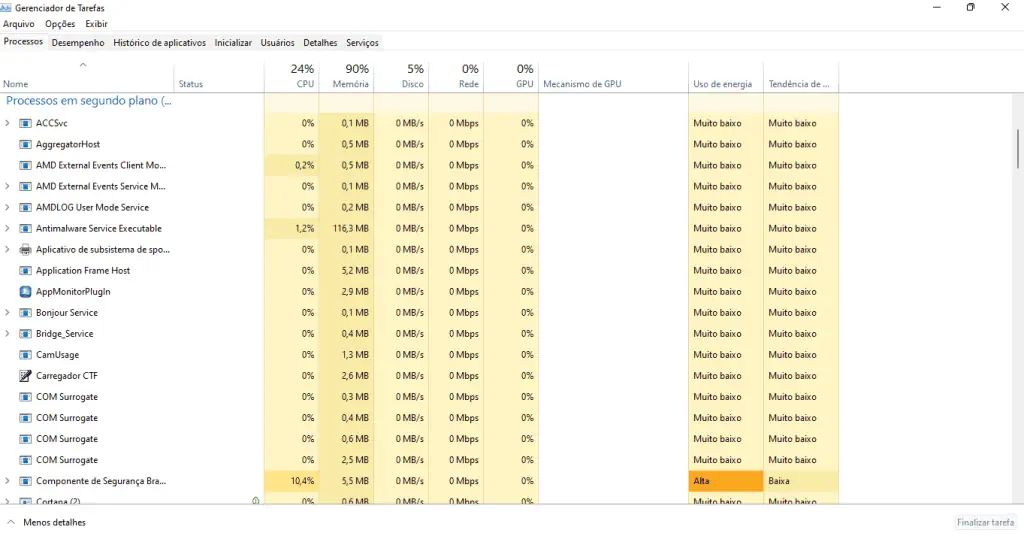Expand Aplicativo de subsistema de spo... row
The width and height of the screenshot is (1024, 536).
[x=7, y=249]
